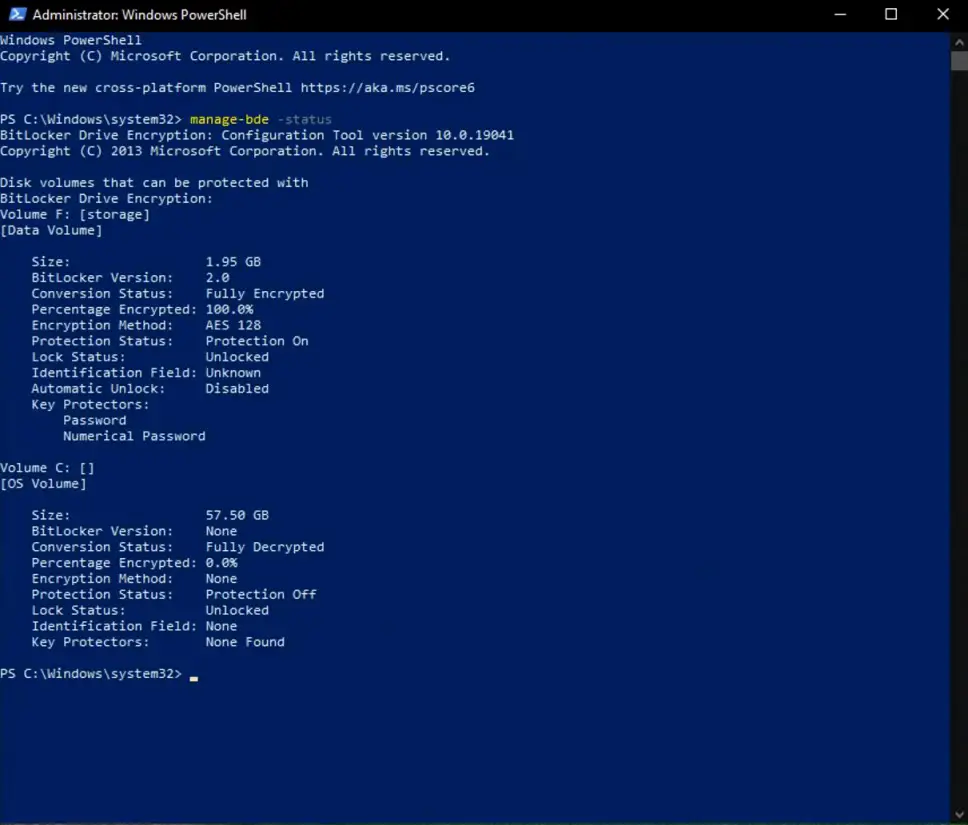Click the 'Protection Off' status text

pyautogui.click(x=261, y=594)
